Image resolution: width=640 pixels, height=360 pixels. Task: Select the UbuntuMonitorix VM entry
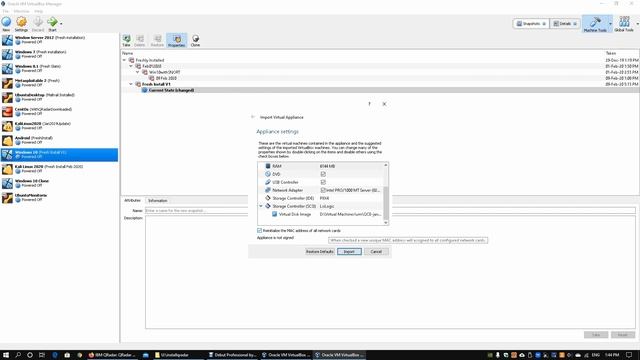coord(59,198)
